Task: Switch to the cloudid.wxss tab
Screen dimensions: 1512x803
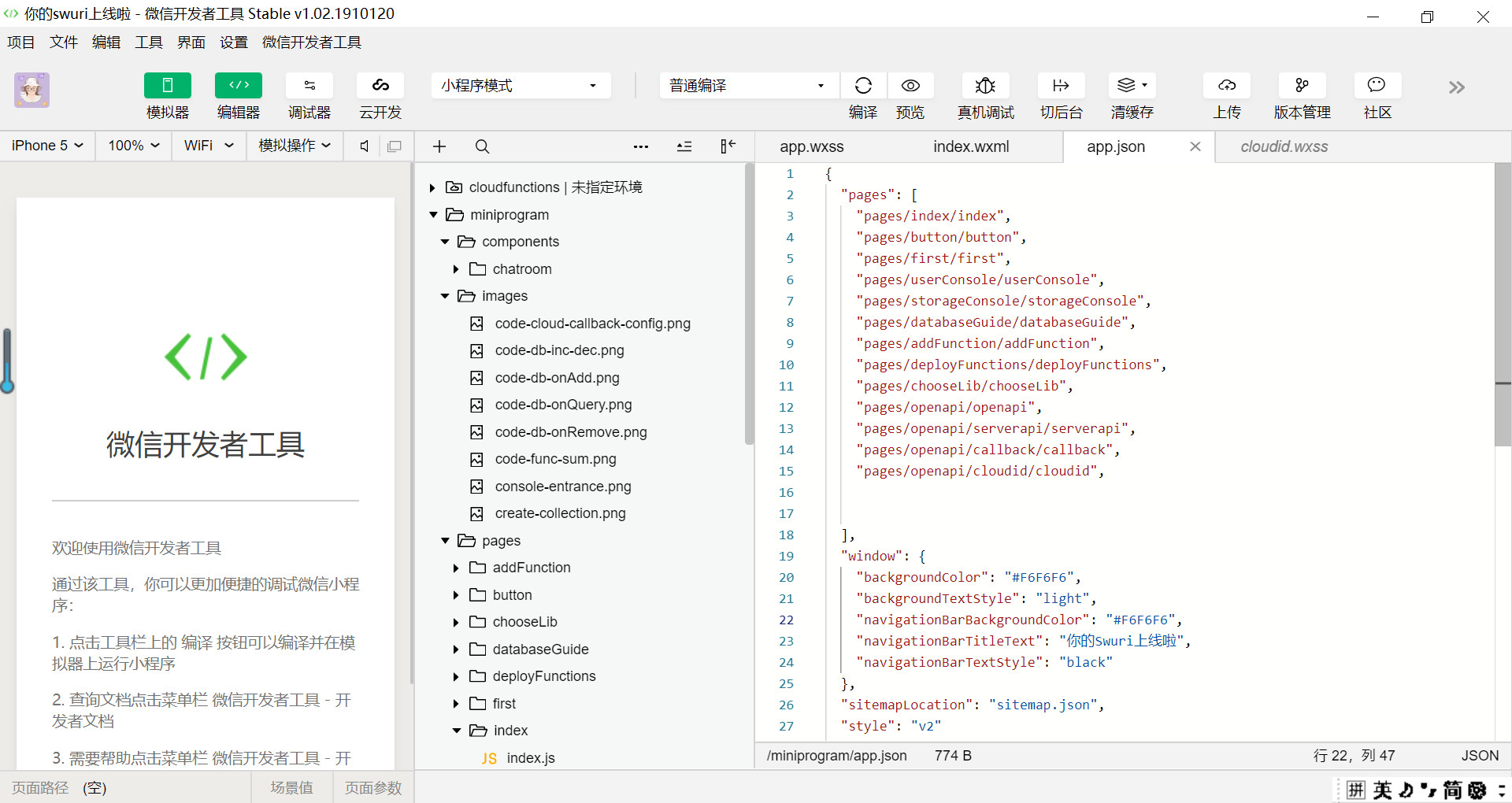Action: (1284, 147)
